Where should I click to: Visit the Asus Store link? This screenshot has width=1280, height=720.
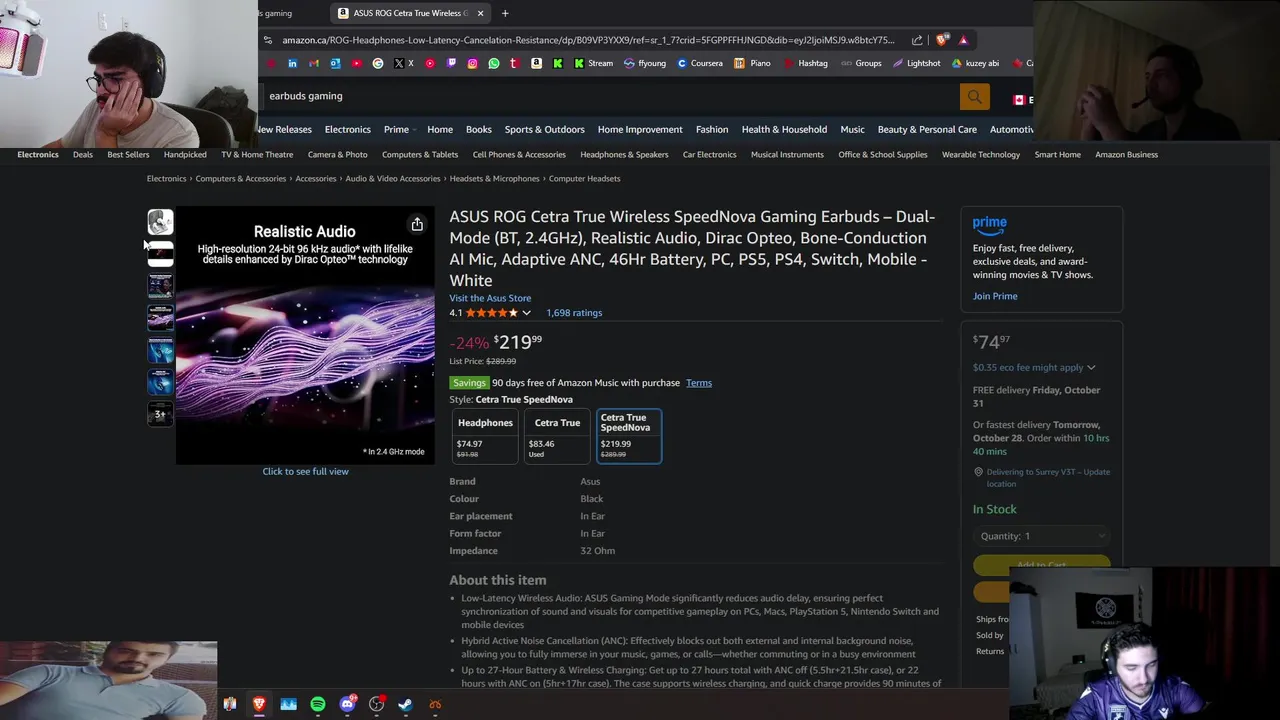[x=490, y=298]
